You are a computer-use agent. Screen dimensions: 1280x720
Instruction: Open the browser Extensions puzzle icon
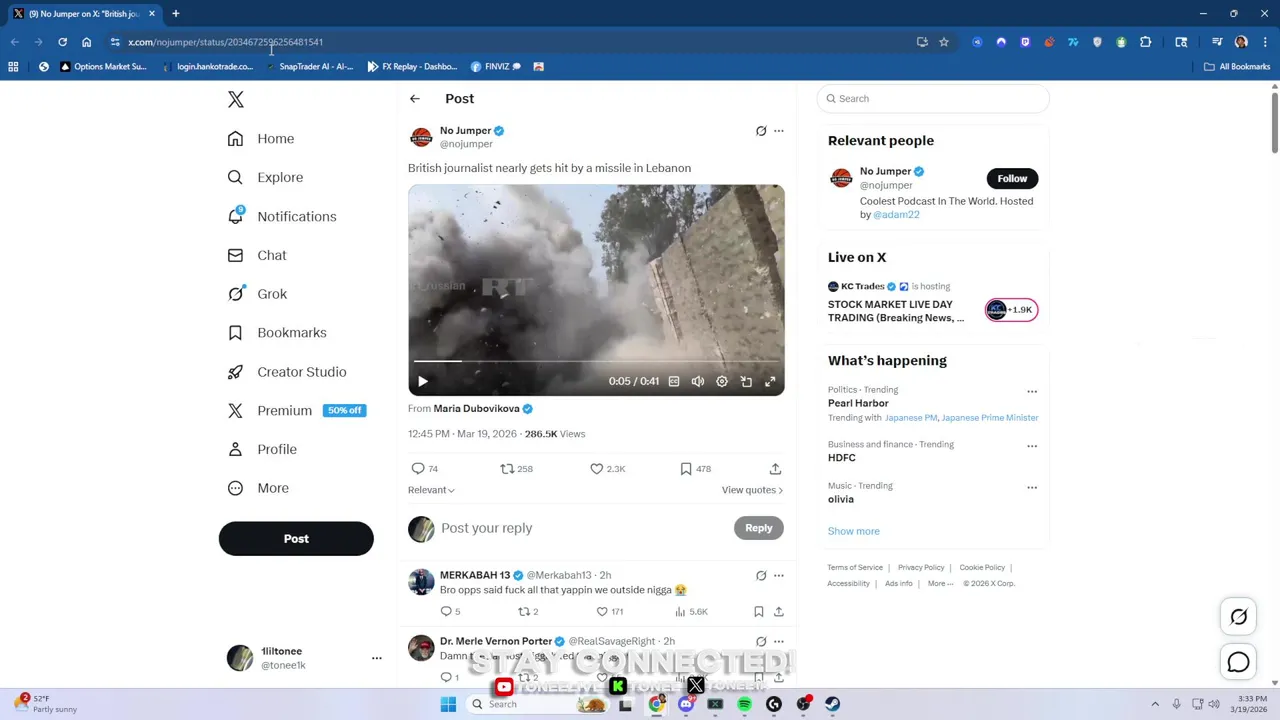1145,42
